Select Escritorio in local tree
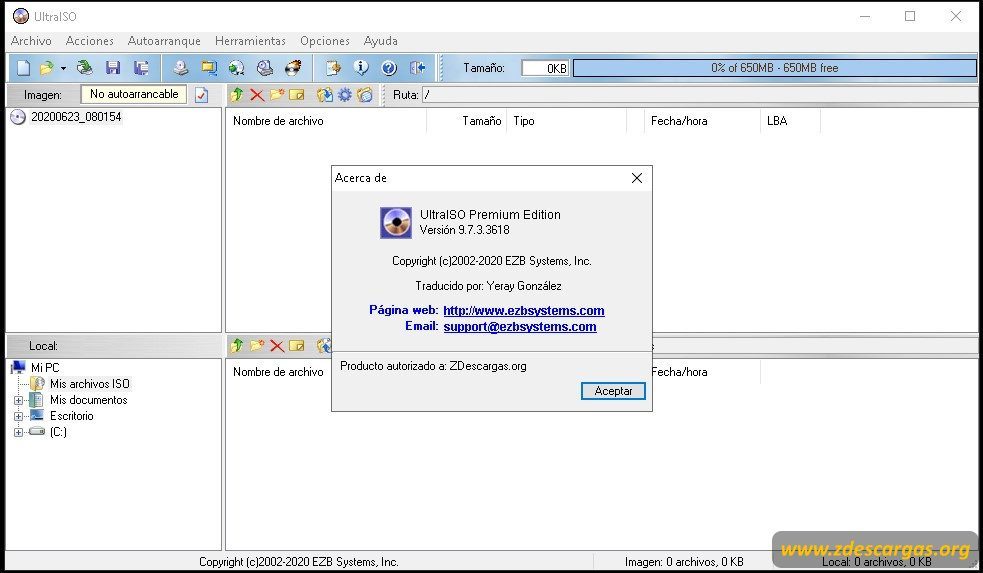983x573 pixels. tap(71, 416)
